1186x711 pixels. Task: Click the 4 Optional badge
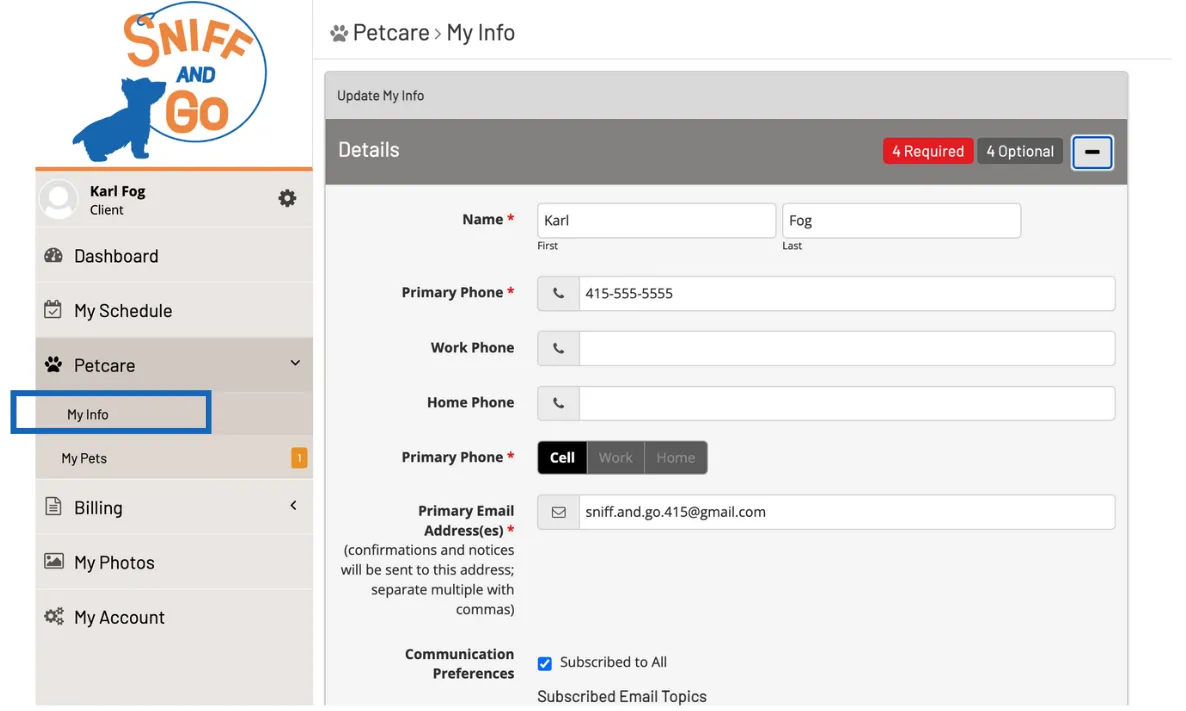pos(1020,151)
